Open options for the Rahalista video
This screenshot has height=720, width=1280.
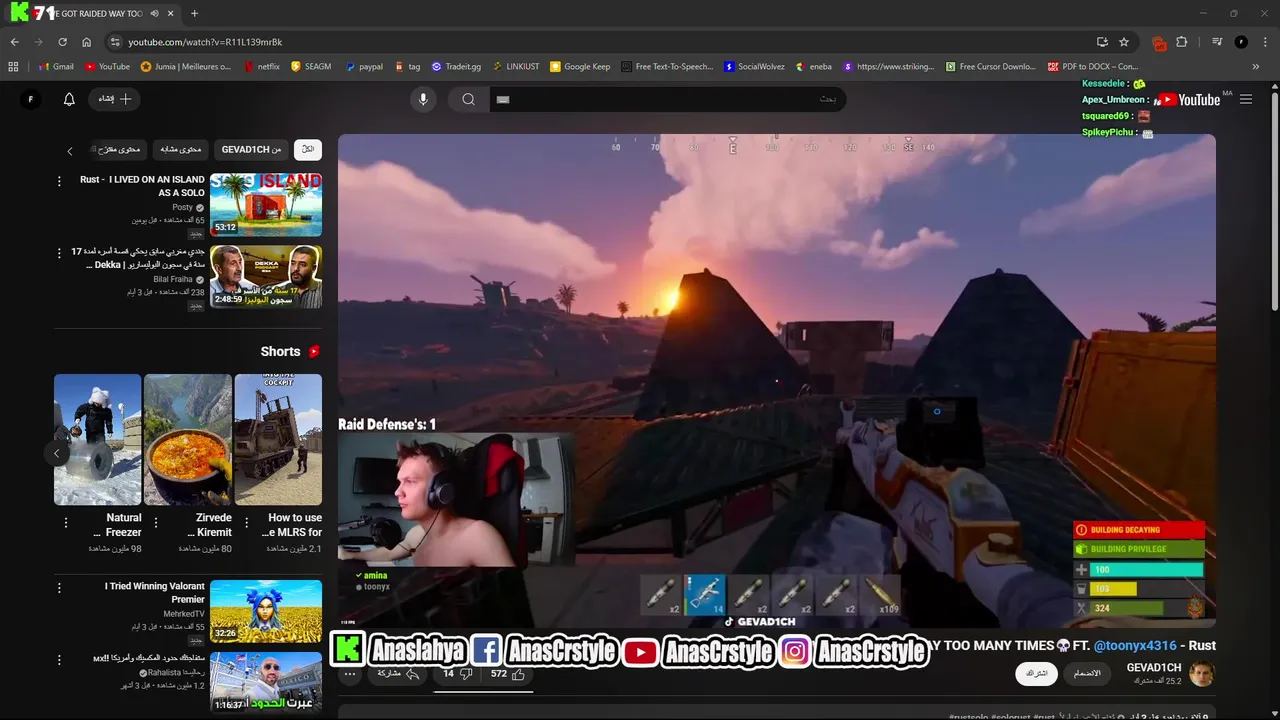(x=59, y=660)
